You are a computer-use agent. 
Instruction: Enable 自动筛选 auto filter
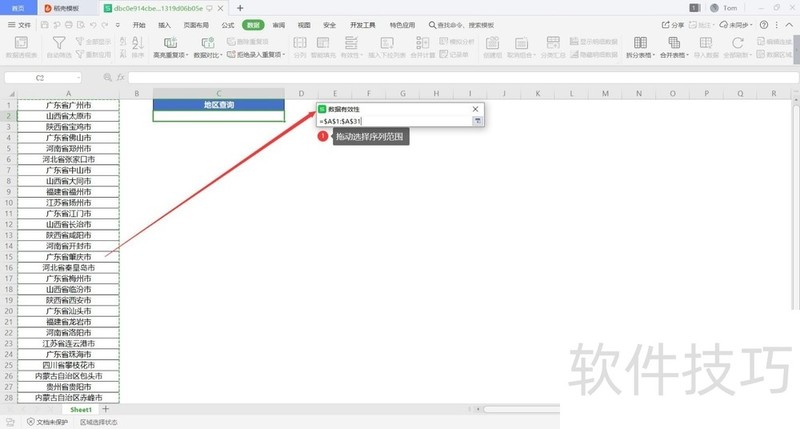click(x=59, y=47)
